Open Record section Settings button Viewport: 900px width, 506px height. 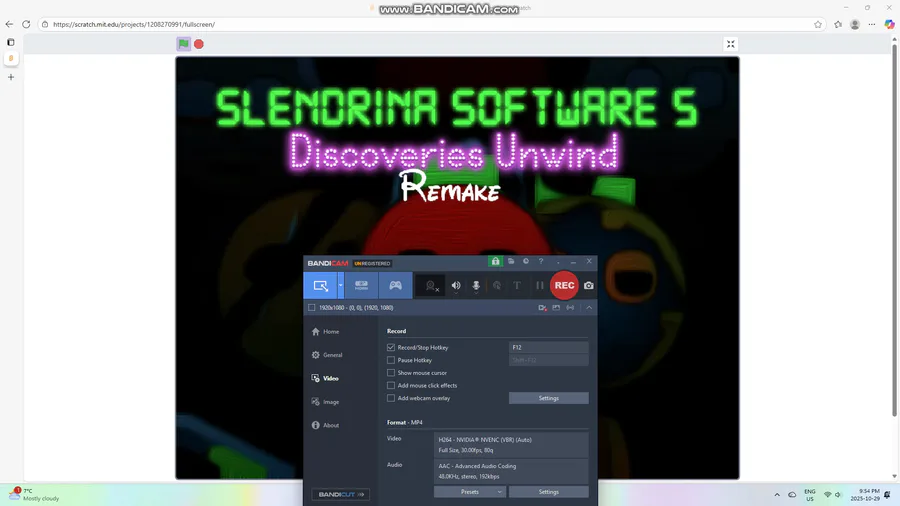pos(549,398)
